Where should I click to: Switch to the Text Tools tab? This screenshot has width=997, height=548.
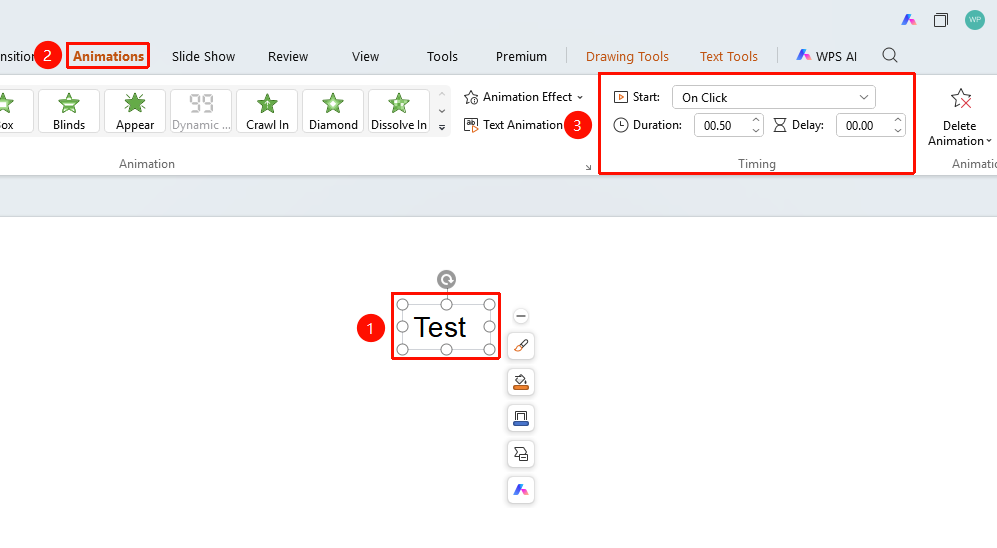729,57
